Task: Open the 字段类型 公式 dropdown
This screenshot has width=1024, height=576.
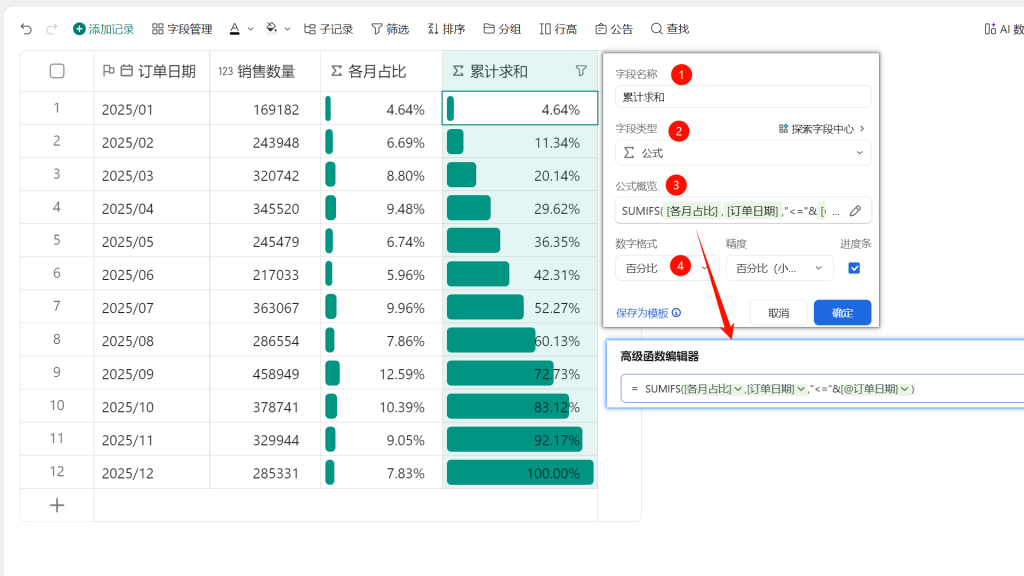Action: pyautogui.click(x=743, y=153)
